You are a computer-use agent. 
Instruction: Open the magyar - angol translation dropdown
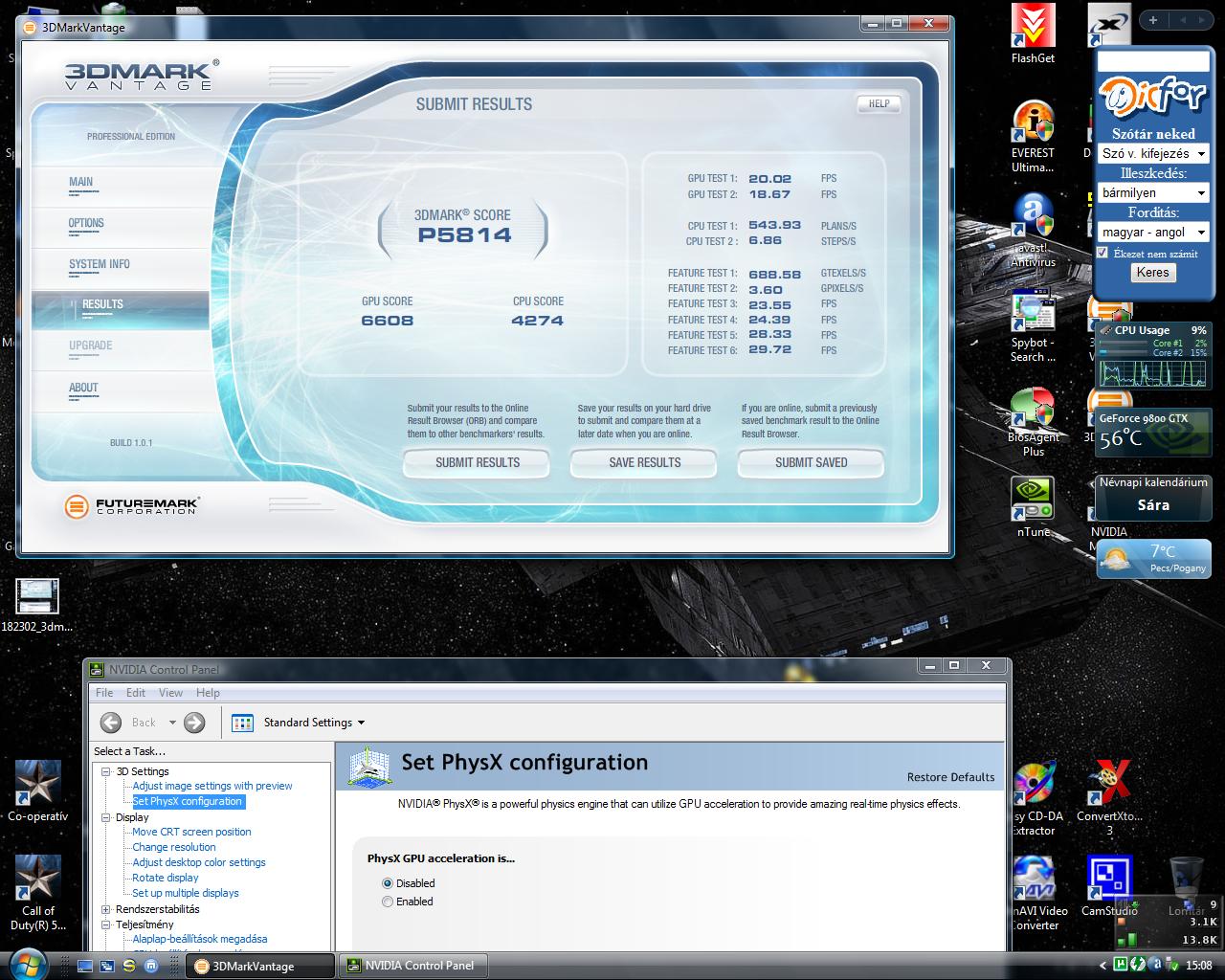point(1153,232)
